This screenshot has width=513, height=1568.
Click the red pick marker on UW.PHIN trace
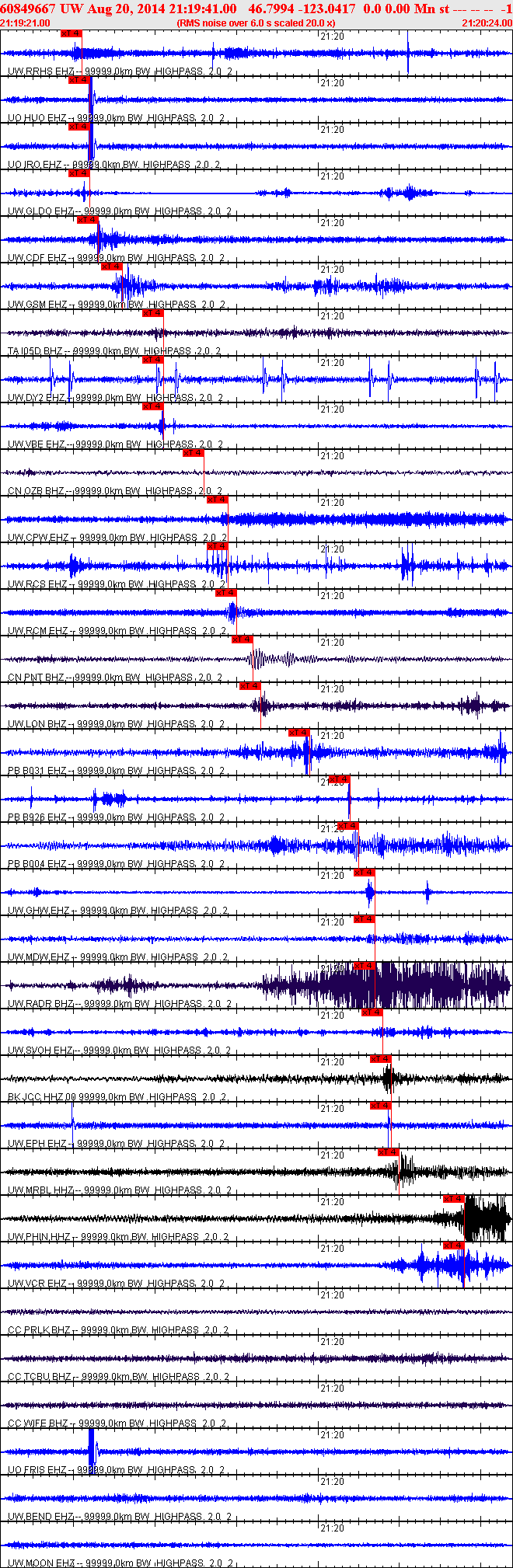453,1199
